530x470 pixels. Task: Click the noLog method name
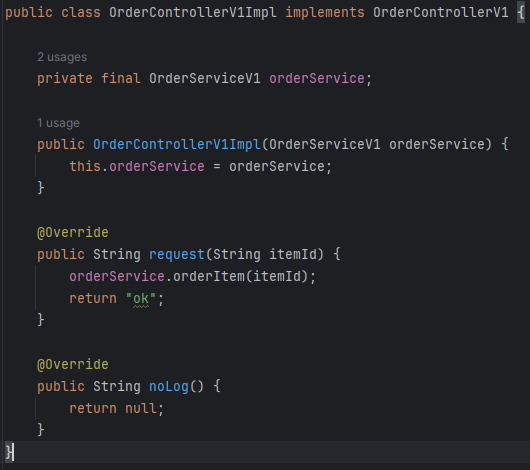[169, 386]
